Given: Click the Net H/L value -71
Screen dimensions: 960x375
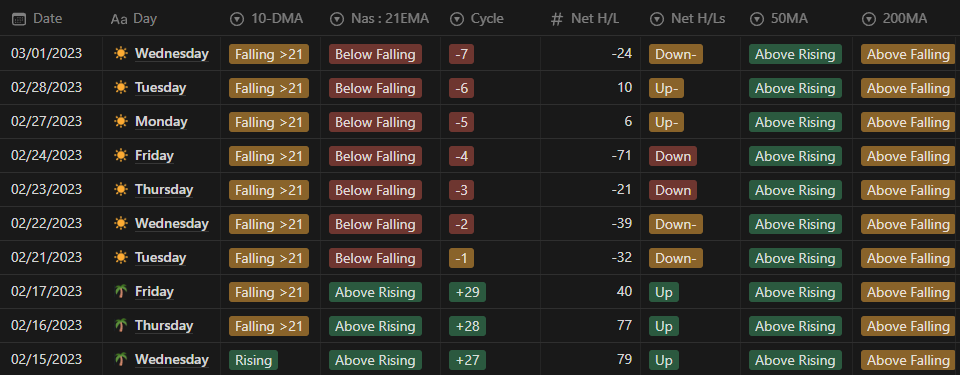Looking at the screenshot, I should click(x=621, y=156).
